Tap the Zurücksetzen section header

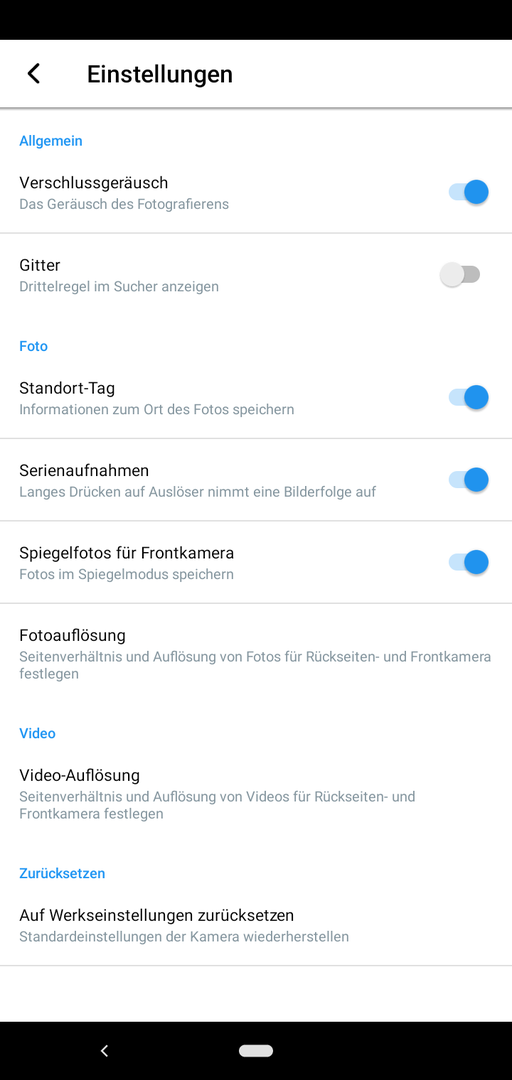[x=62, y=873]
